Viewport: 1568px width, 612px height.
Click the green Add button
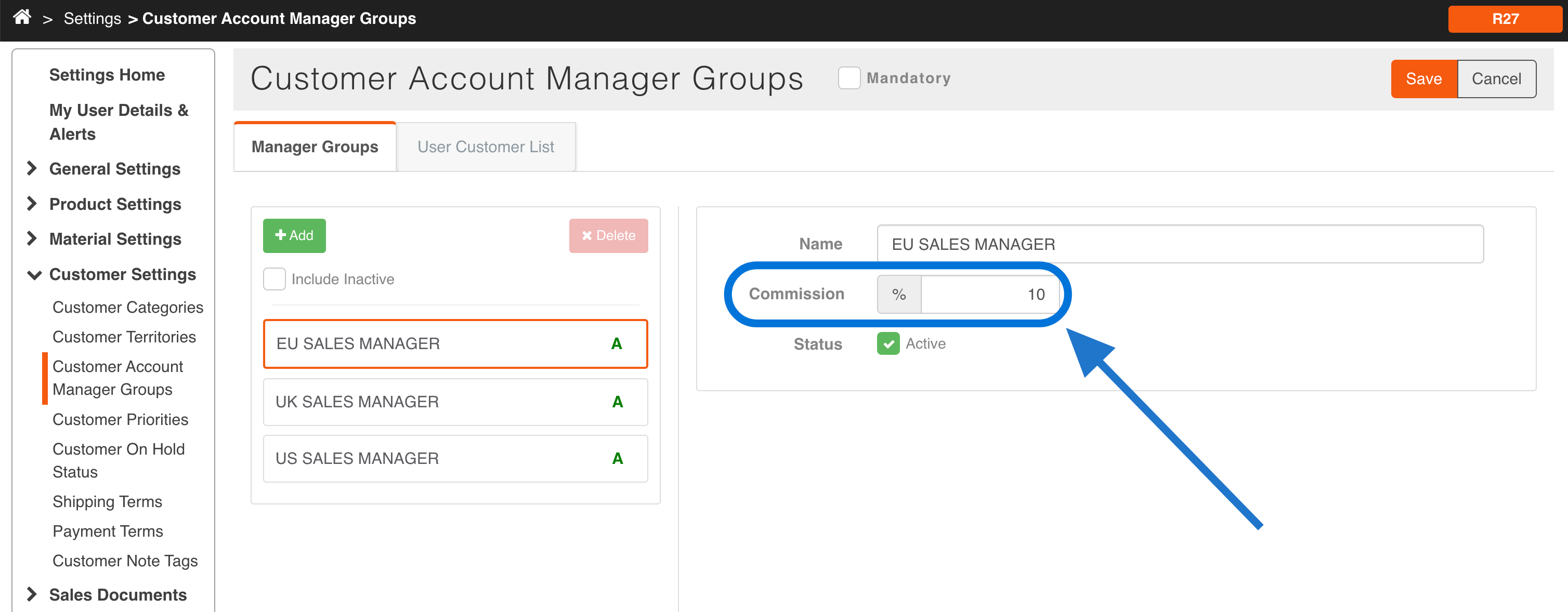click(294, 235)
